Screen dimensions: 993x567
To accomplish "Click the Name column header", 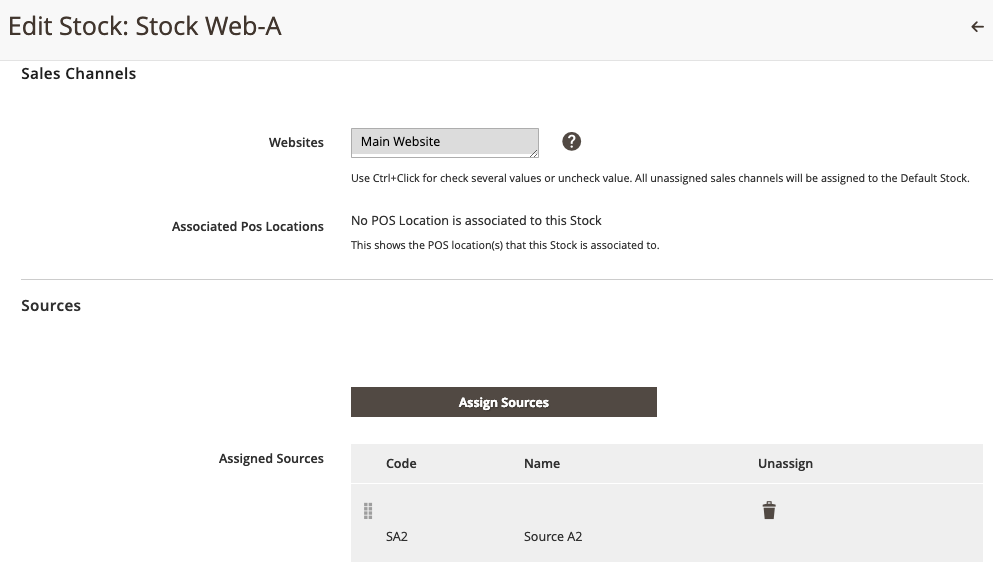I will click(541, 464).
